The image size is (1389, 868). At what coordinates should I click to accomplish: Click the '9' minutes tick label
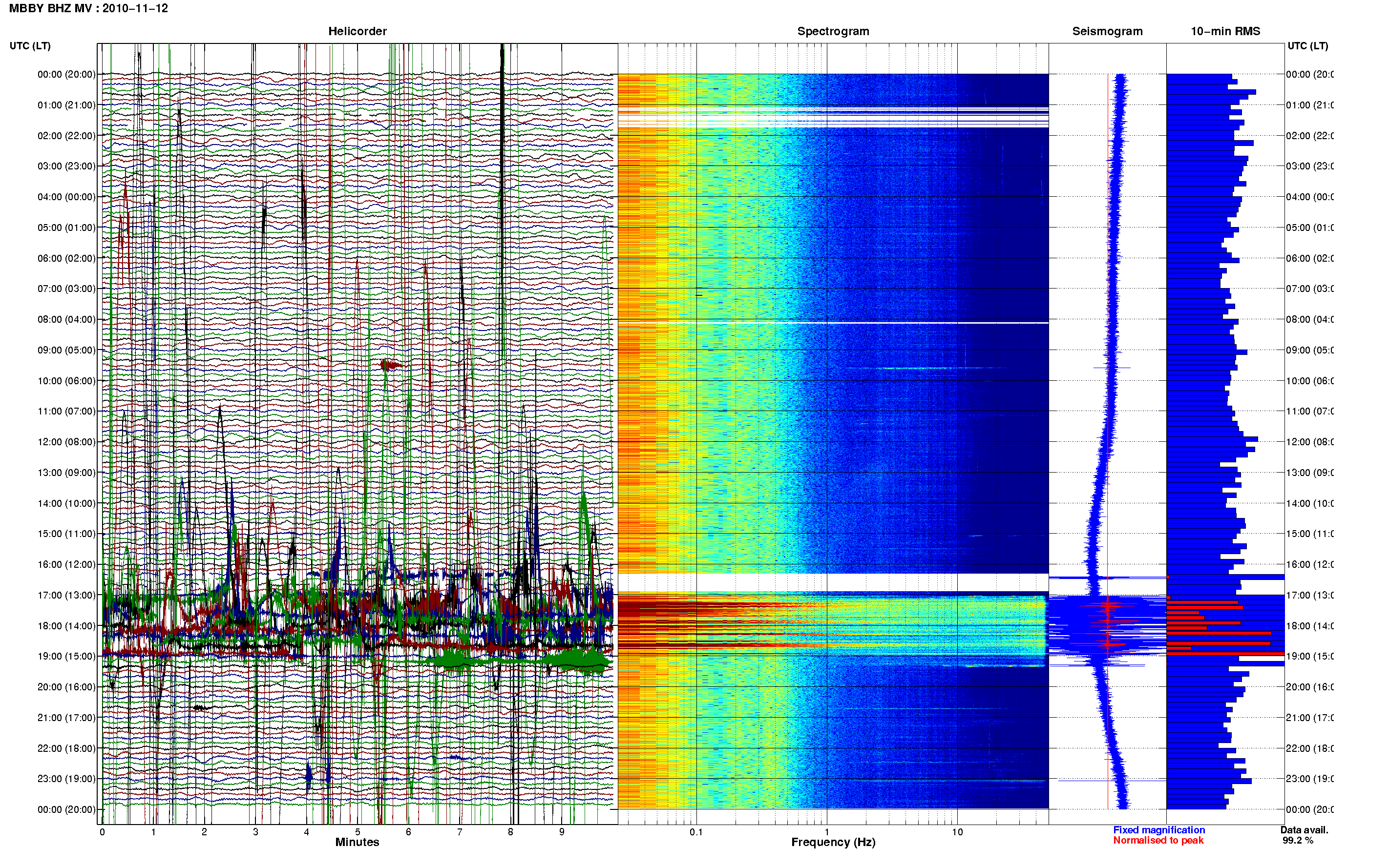562,832
